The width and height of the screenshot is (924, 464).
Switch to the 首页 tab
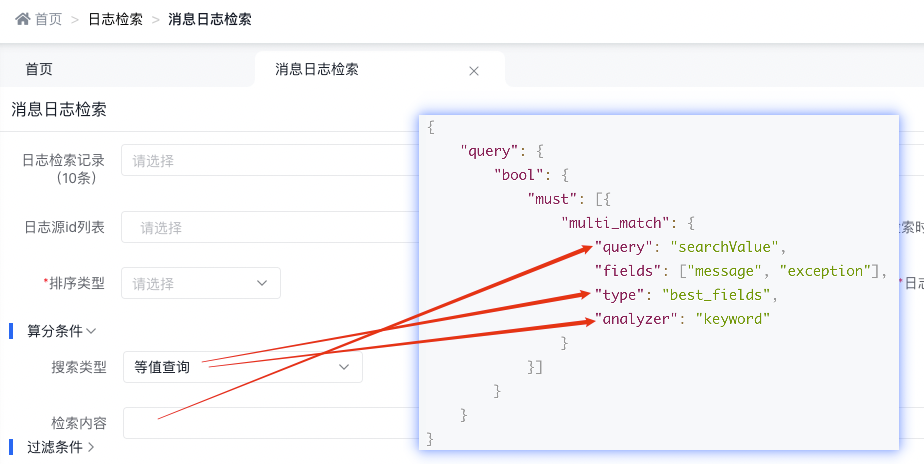pos(39,70)
